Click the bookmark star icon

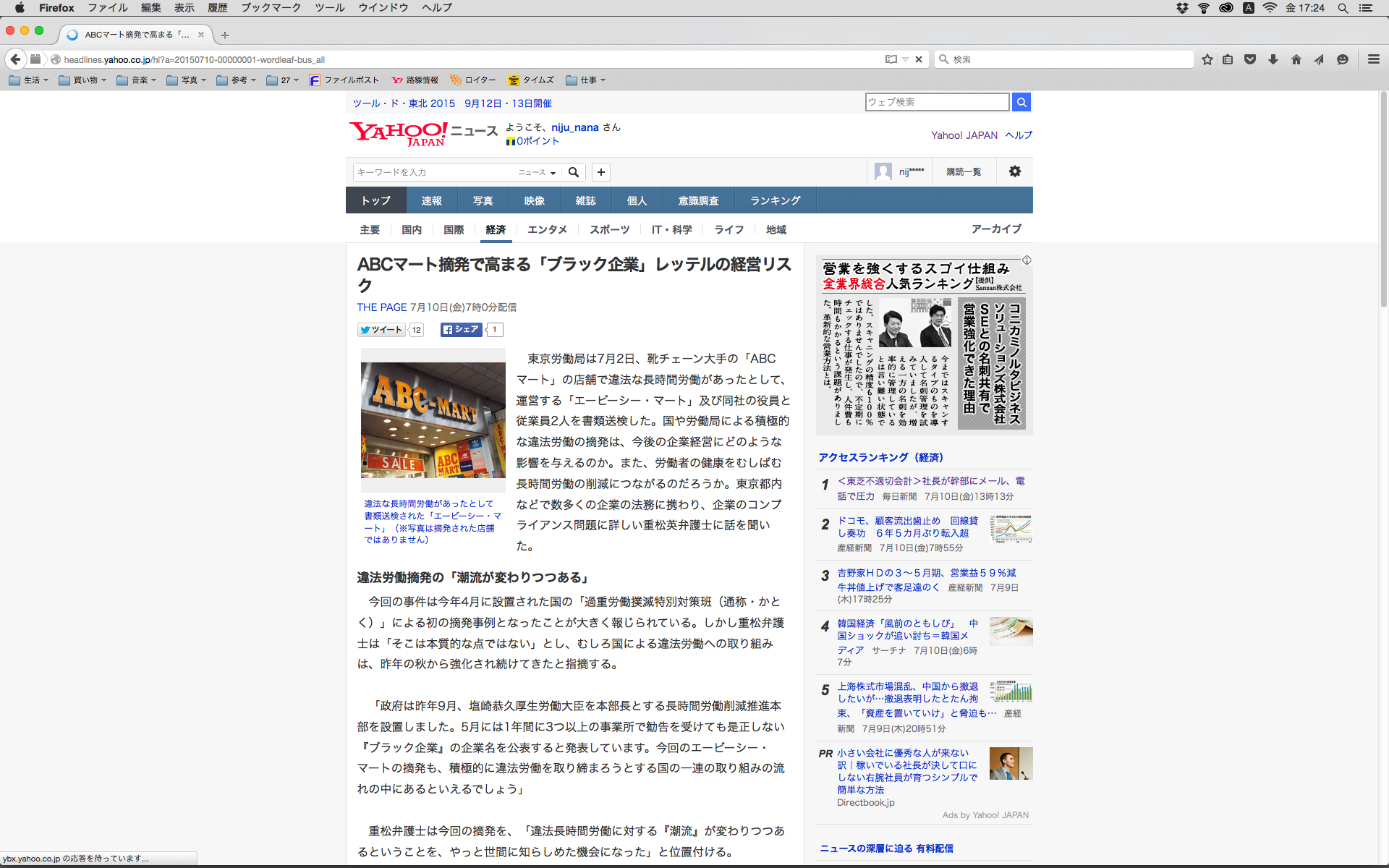1207,59
